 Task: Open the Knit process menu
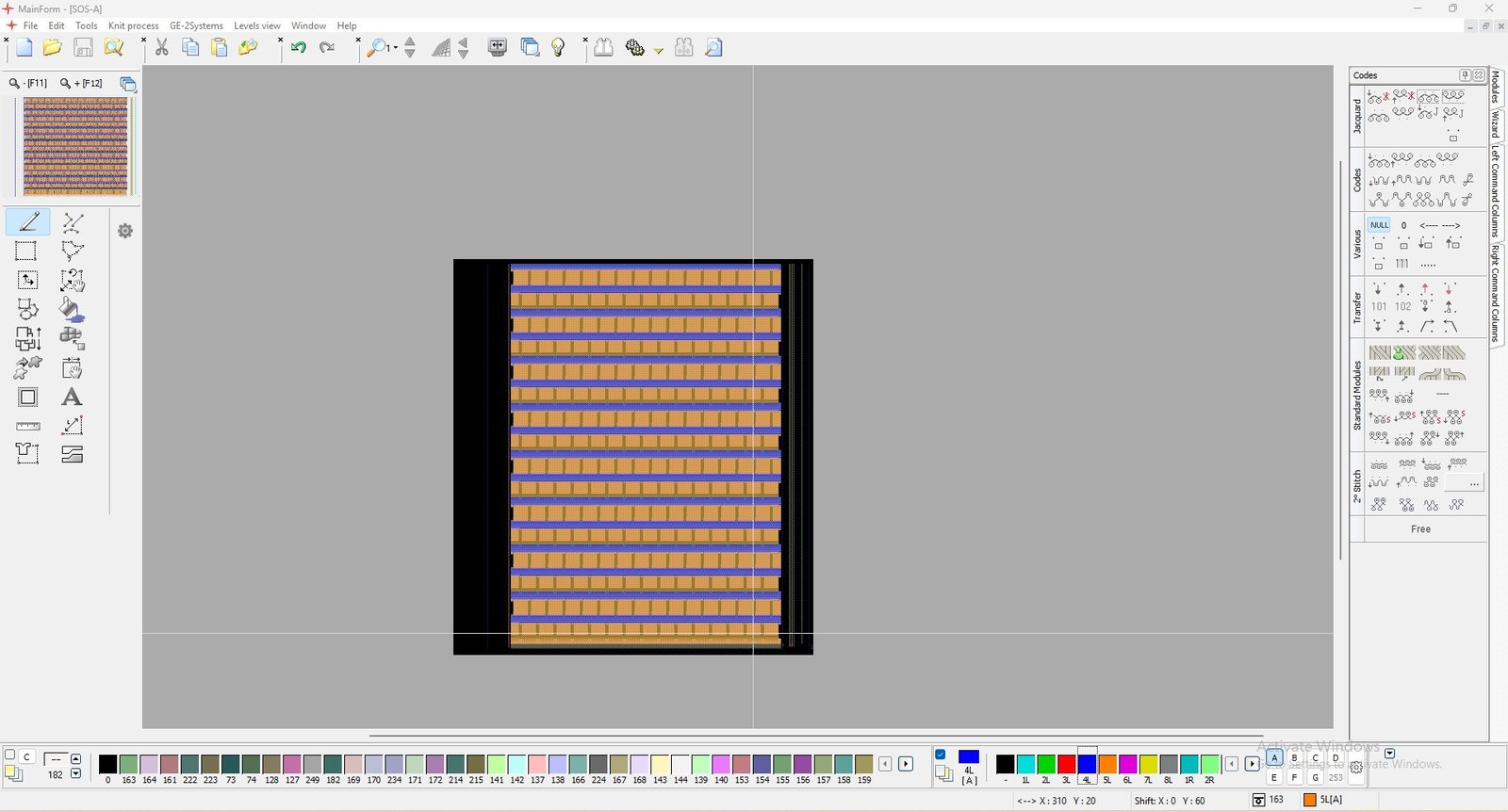(x=133, y=25)
